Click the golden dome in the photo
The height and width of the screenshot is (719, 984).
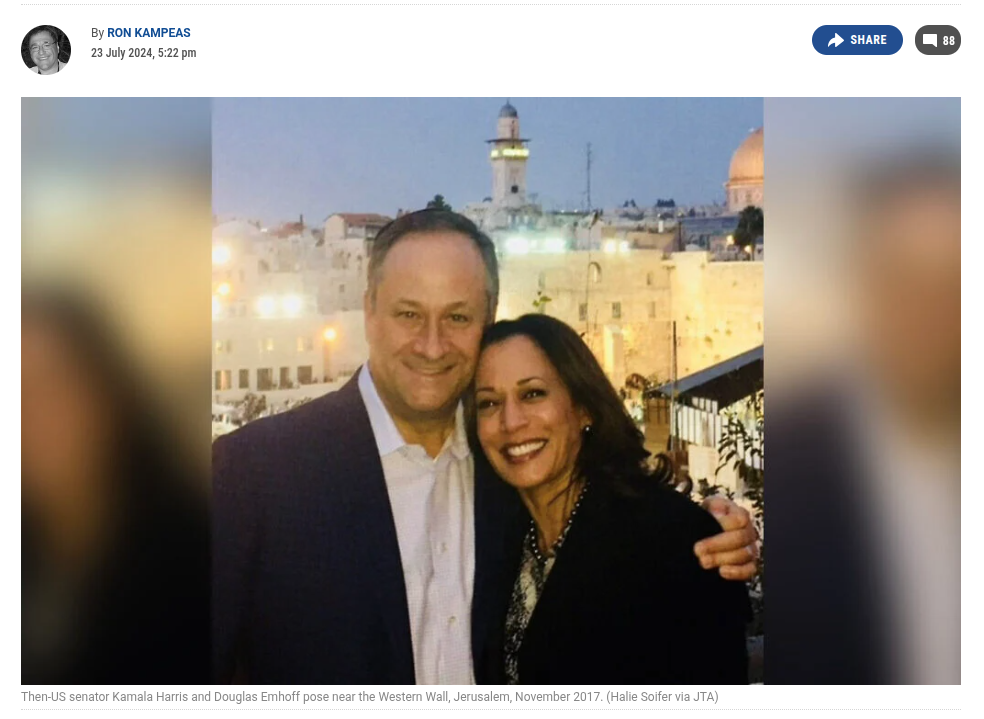click(x=746, y=157)
